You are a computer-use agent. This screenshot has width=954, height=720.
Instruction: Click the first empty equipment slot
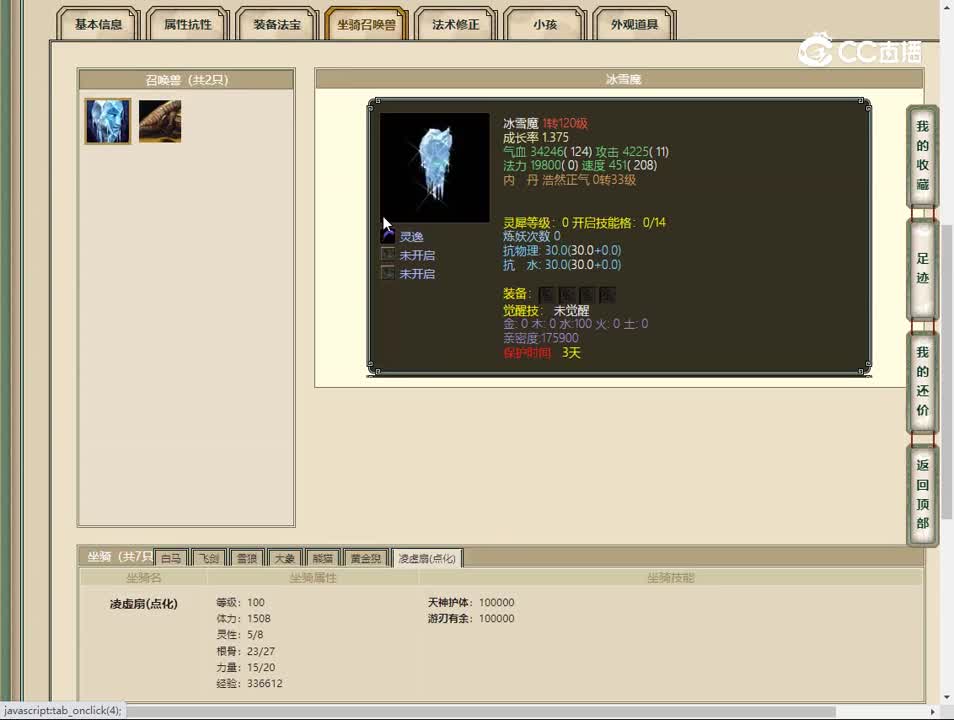click(x=546, y=295)
